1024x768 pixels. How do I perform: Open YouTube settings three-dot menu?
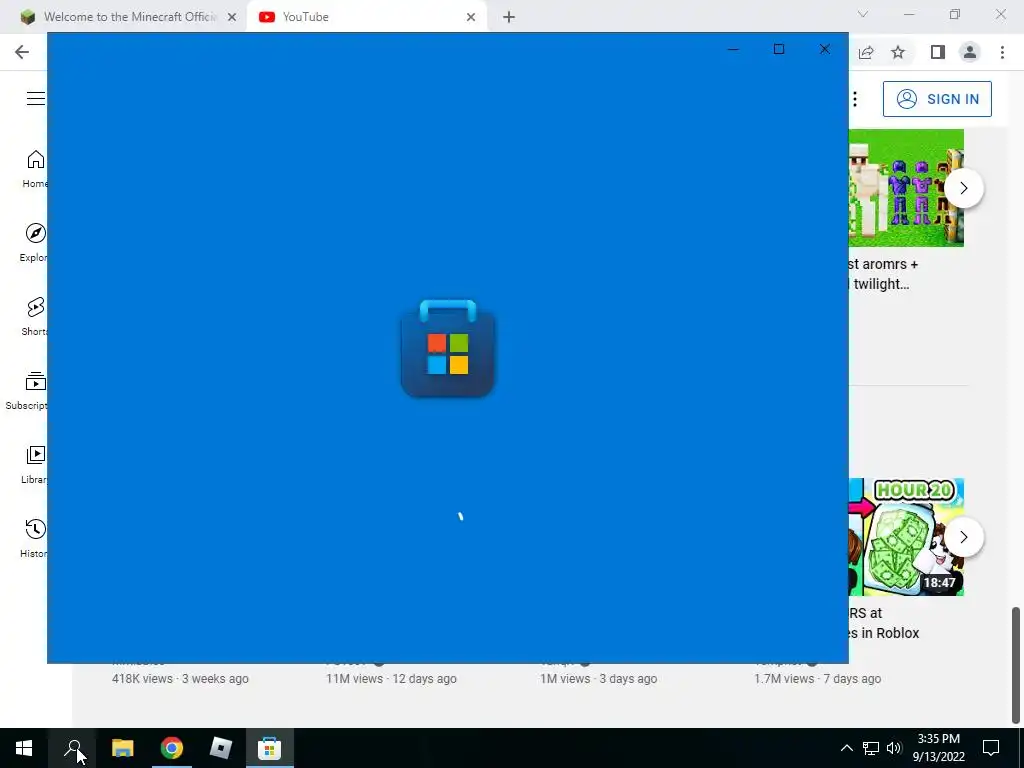click(855, 99)
